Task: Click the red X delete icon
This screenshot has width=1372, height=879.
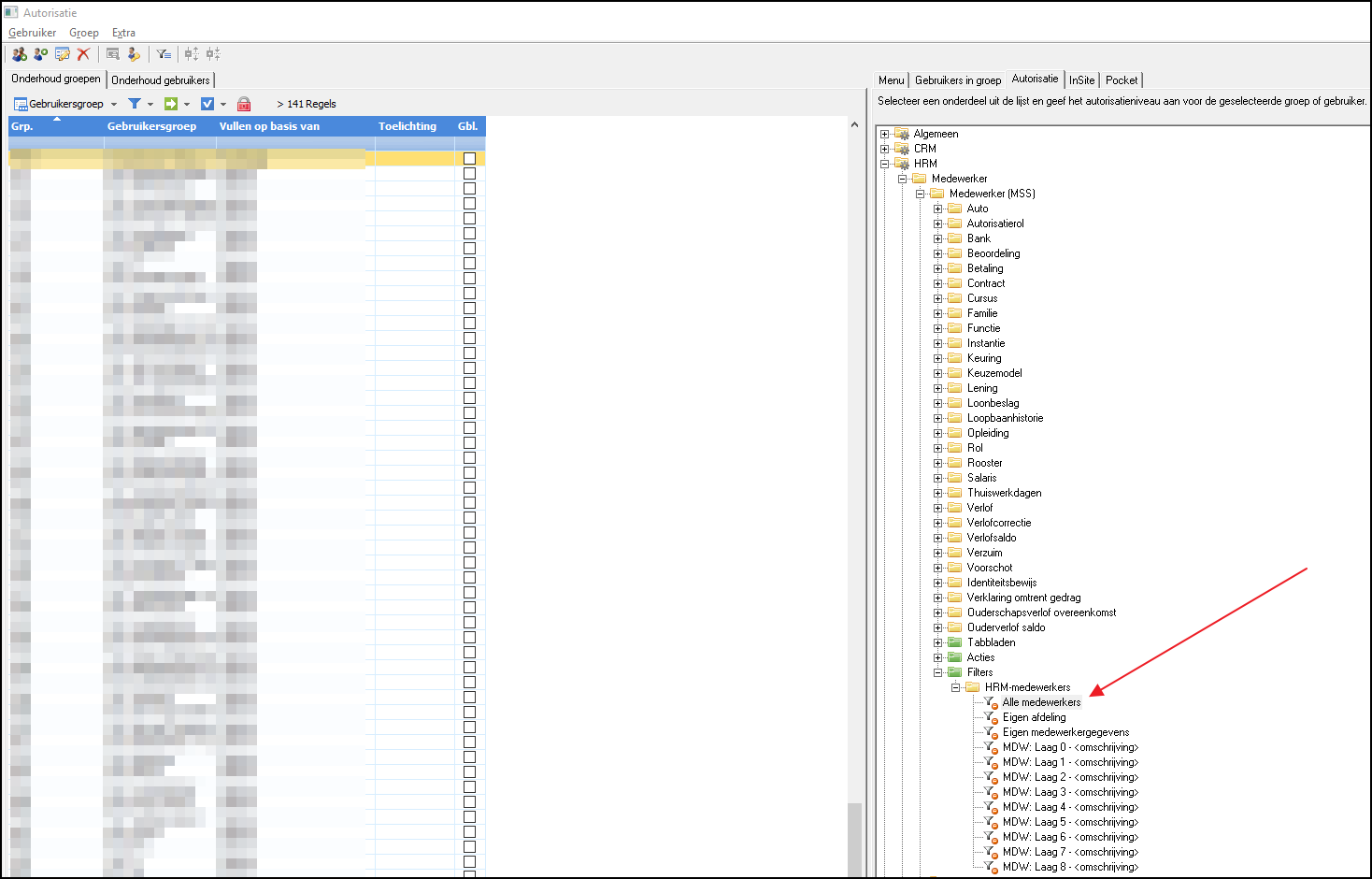Action: pyautogui.click(x=83, y=54)
